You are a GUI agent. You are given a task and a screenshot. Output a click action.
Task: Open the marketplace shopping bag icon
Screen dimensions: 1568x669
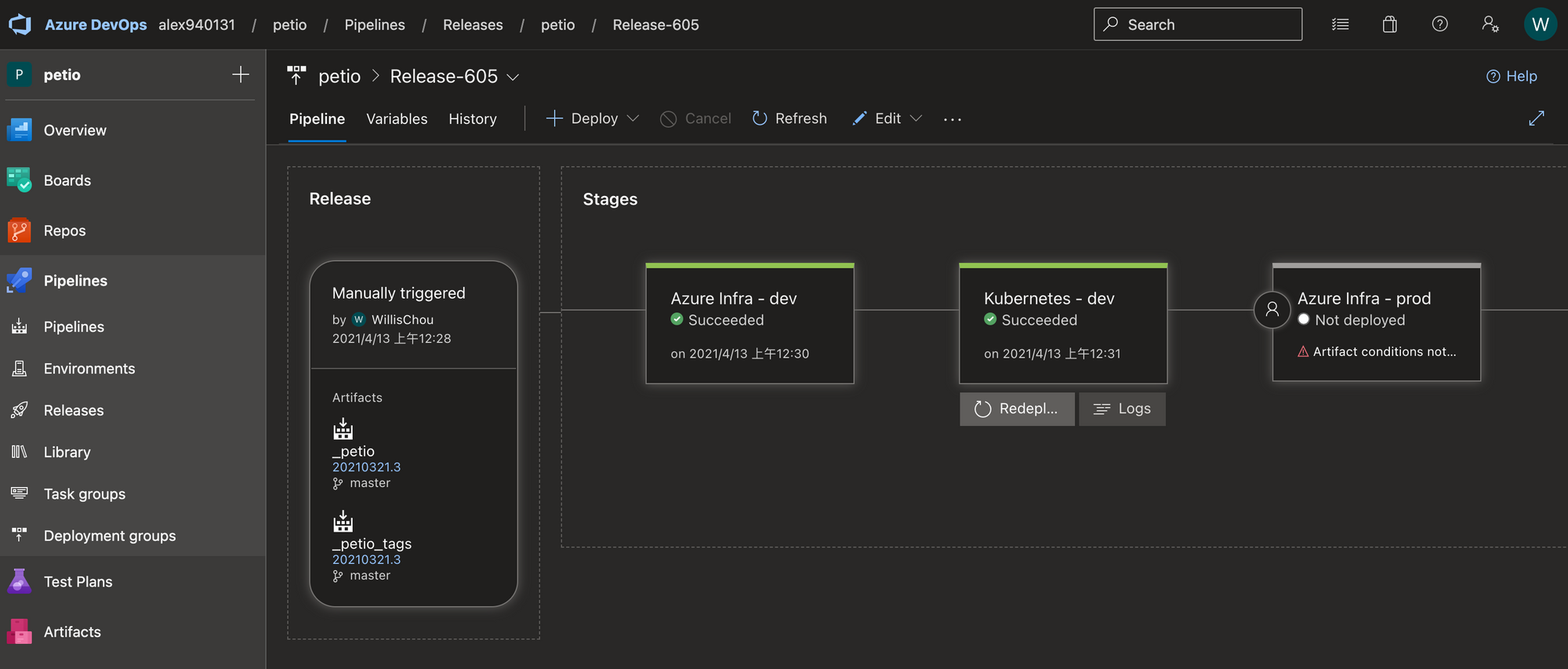[x=1389, y=24]
